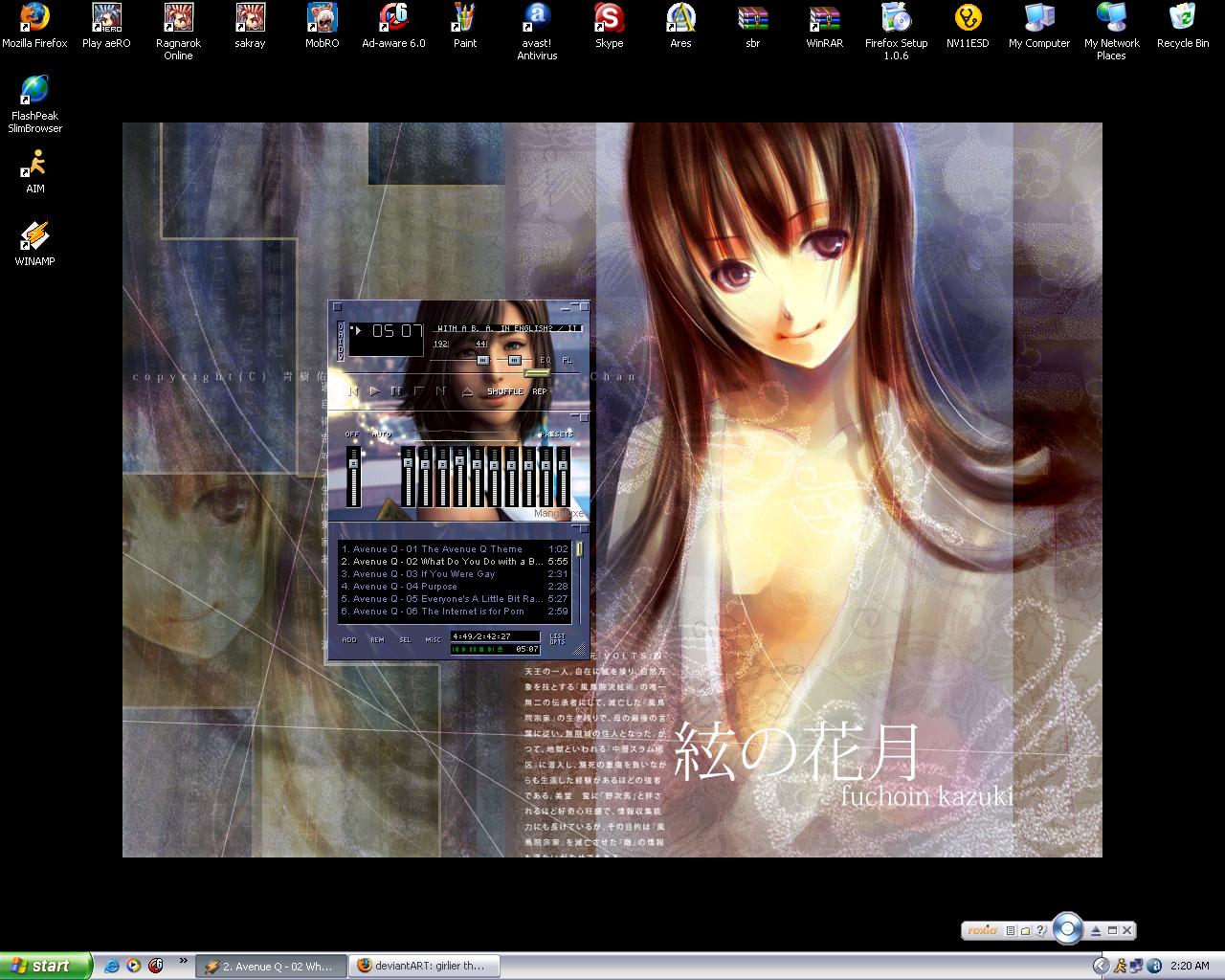Click Winamp's previous track button
Image resolution: width=1225 pixels, height=980 pixels.
point(353,392)
